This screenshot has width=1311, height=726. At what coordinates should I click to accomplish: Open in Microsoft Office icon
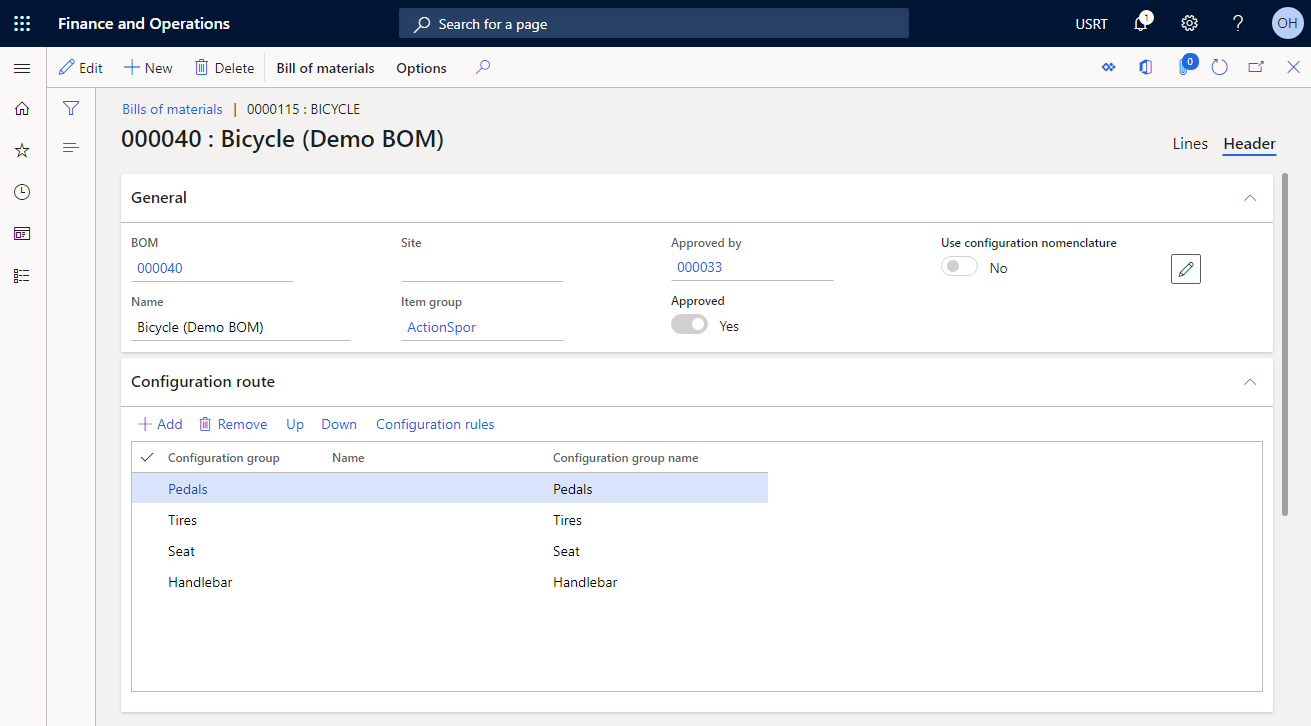pyautogui.click(x=1145, y=68)
